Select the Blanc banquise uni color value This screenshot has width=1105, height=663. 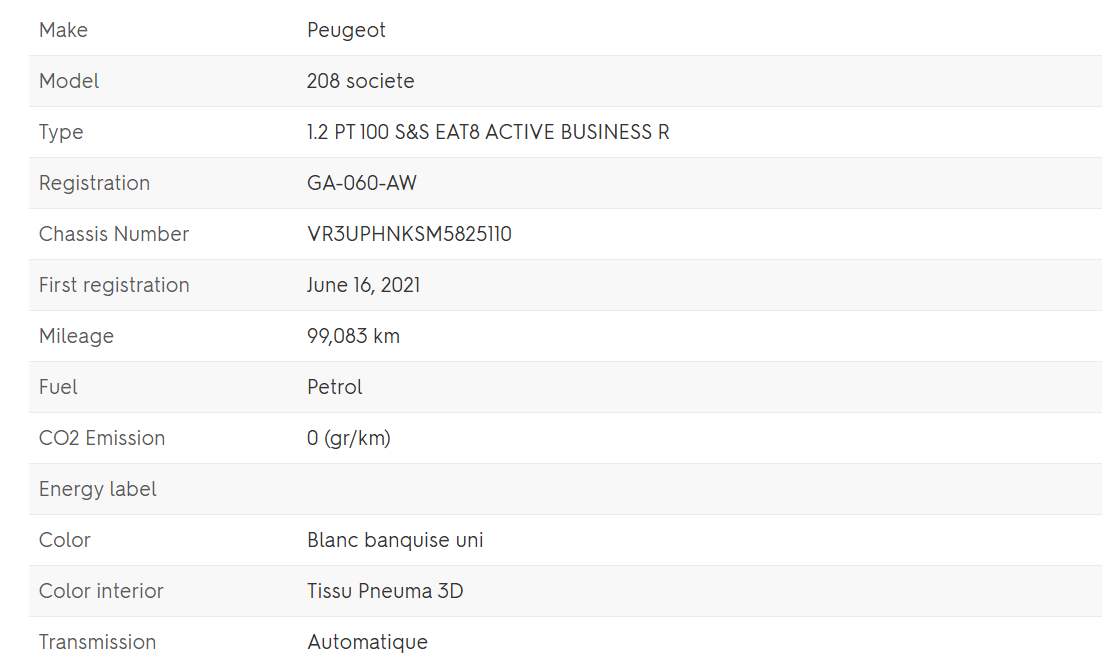point(395,540)
